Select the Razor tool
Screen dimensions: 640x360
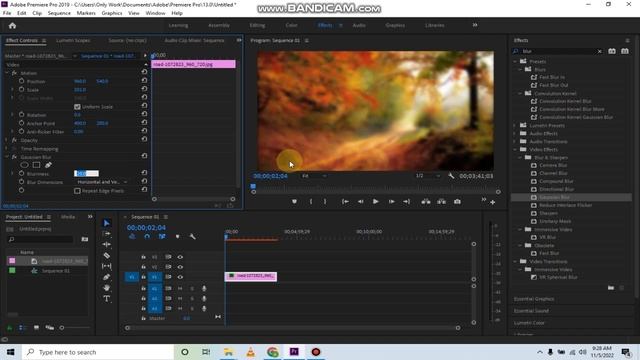click(x=107, y=255)
